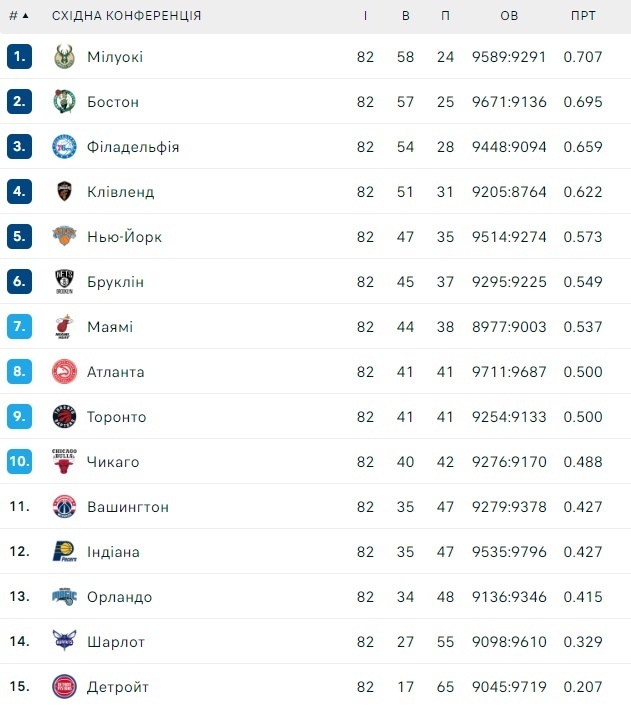This screenshot has height=707, width=631.
Task: Open the Клівленд team link
Action: tap(120, 192)
